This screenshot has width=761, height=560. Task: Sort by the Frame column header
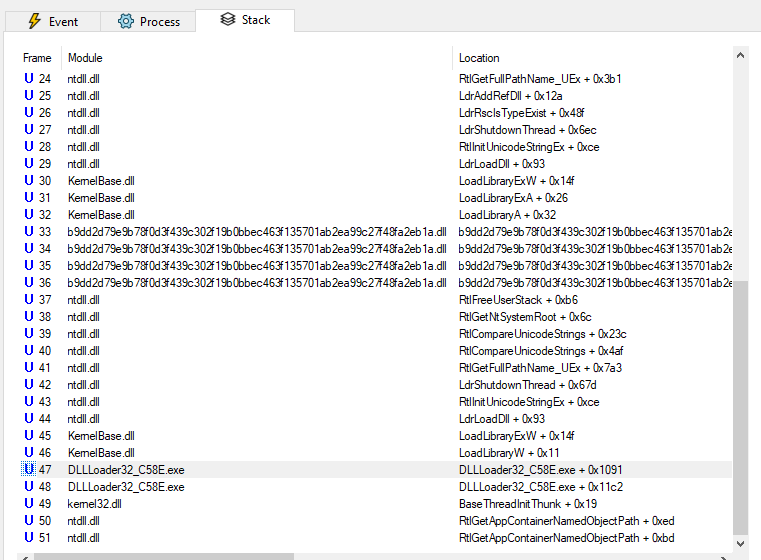pos(37,58)
